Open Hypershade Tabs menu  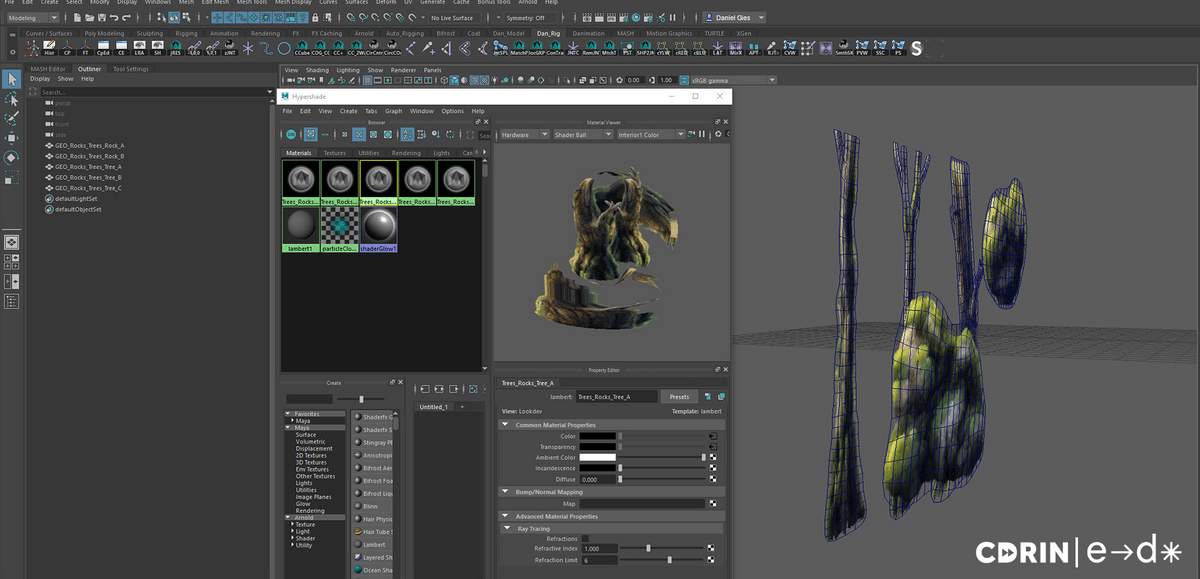tap(371, 111)
